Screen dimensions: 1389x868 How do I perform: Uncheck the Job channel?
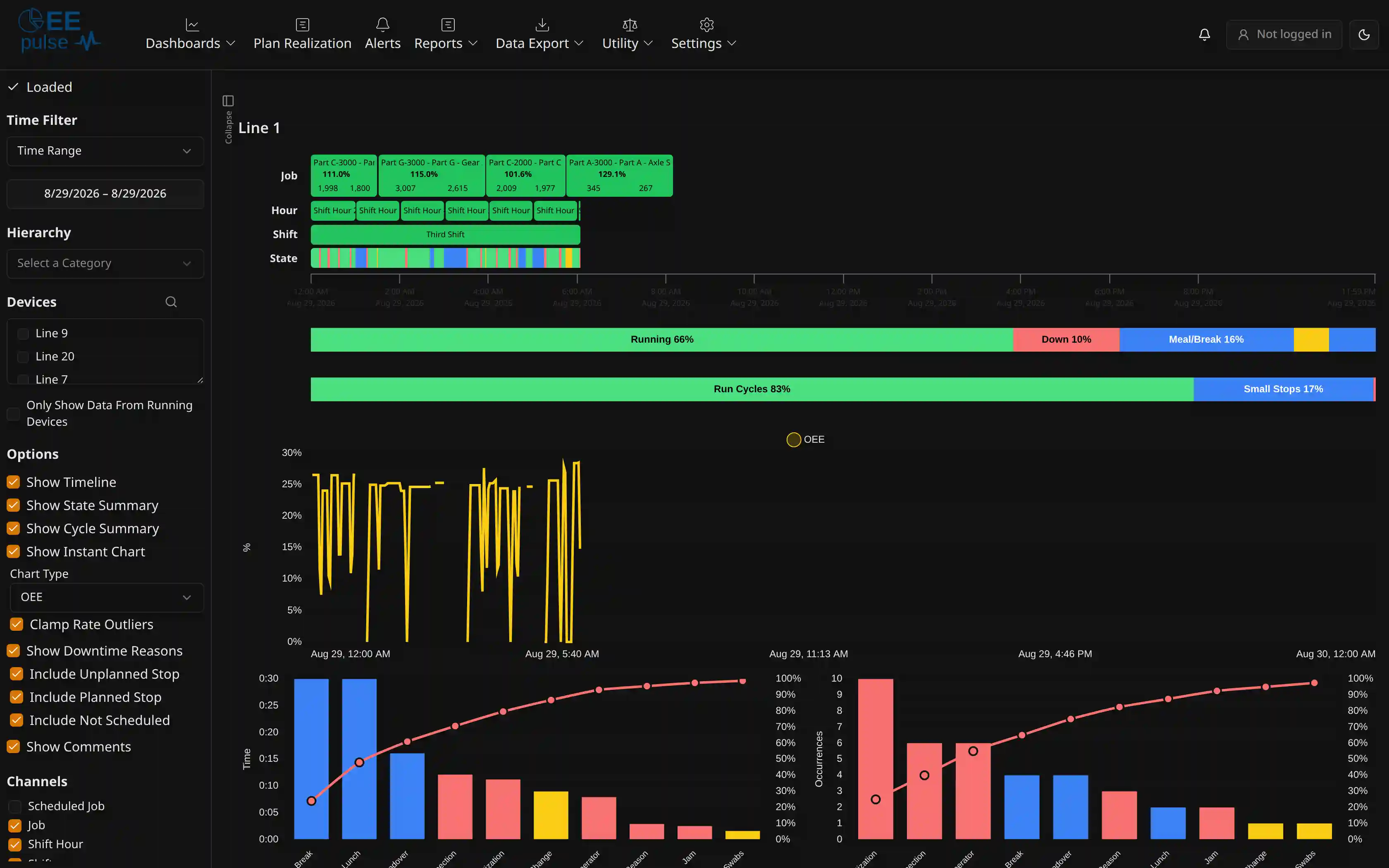15,825
